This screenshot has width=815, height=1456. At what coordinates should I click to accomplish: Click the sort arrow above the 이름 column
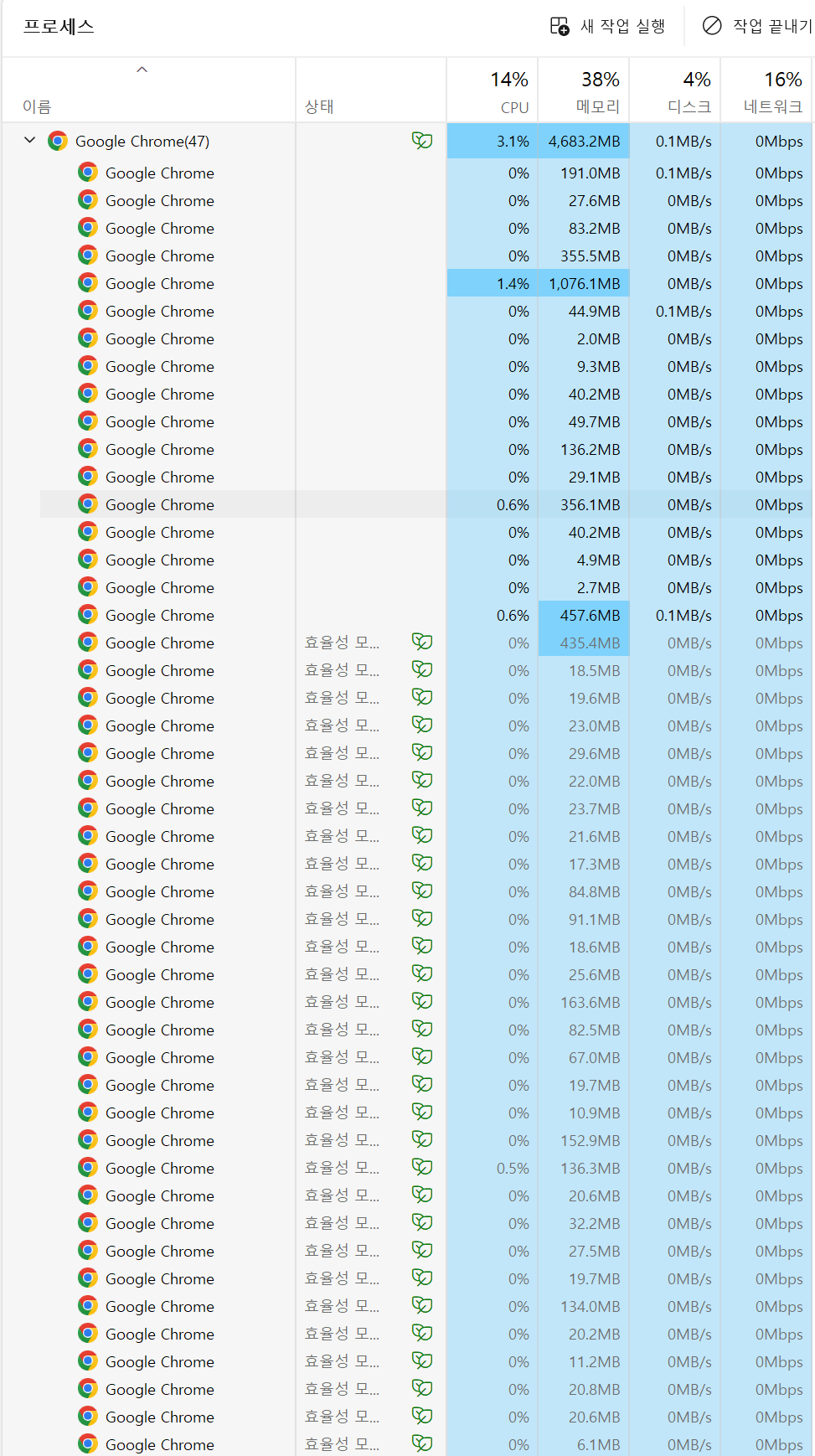(x=142, y=70)
